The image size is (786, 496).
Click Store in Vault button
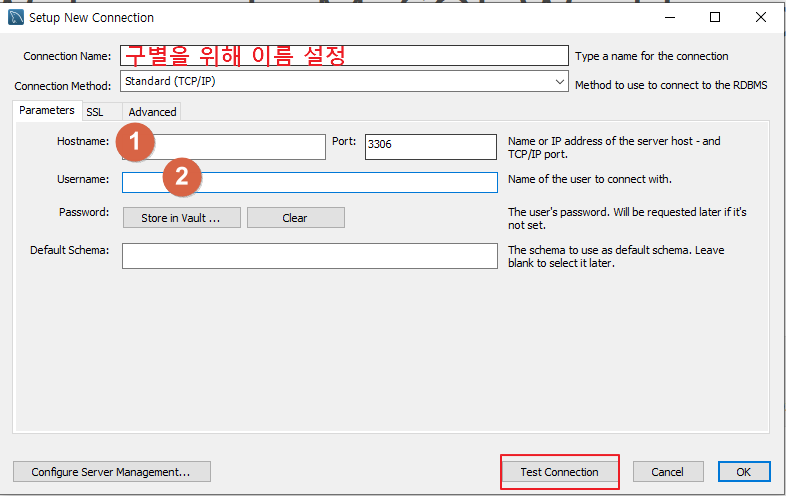coord(181,218)
